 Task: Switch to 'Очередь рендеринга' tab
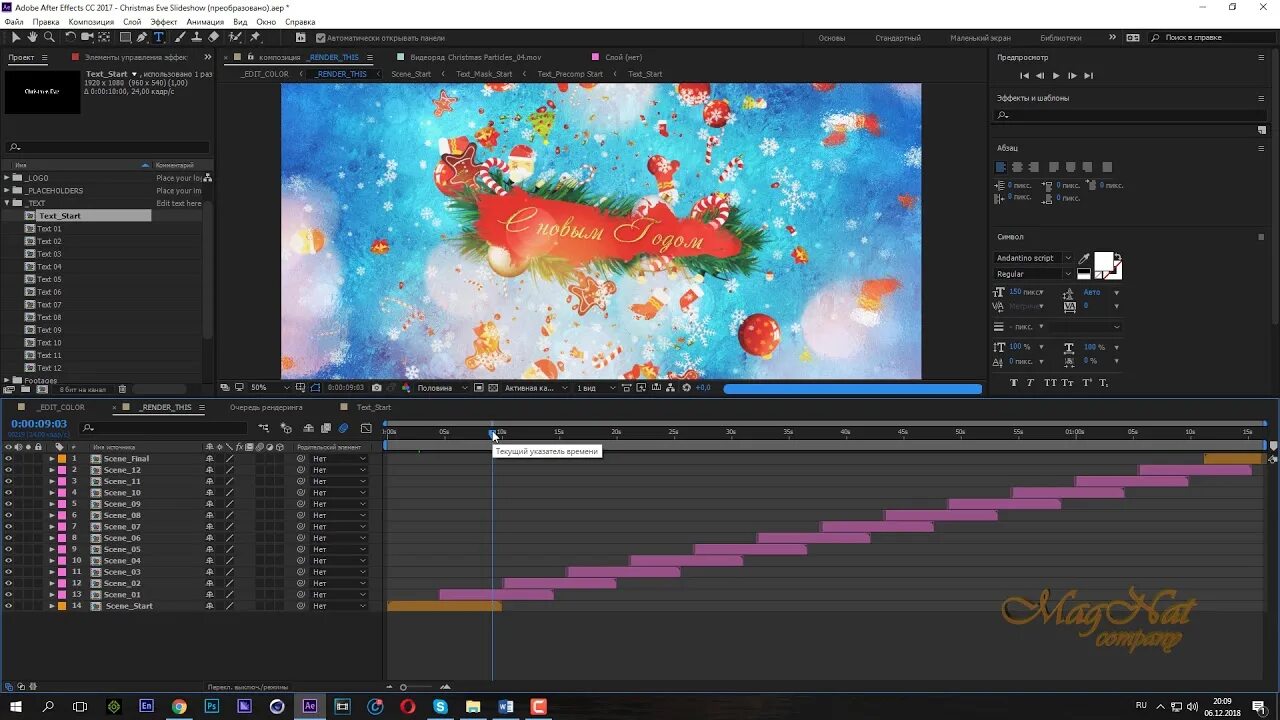(266, 407)
